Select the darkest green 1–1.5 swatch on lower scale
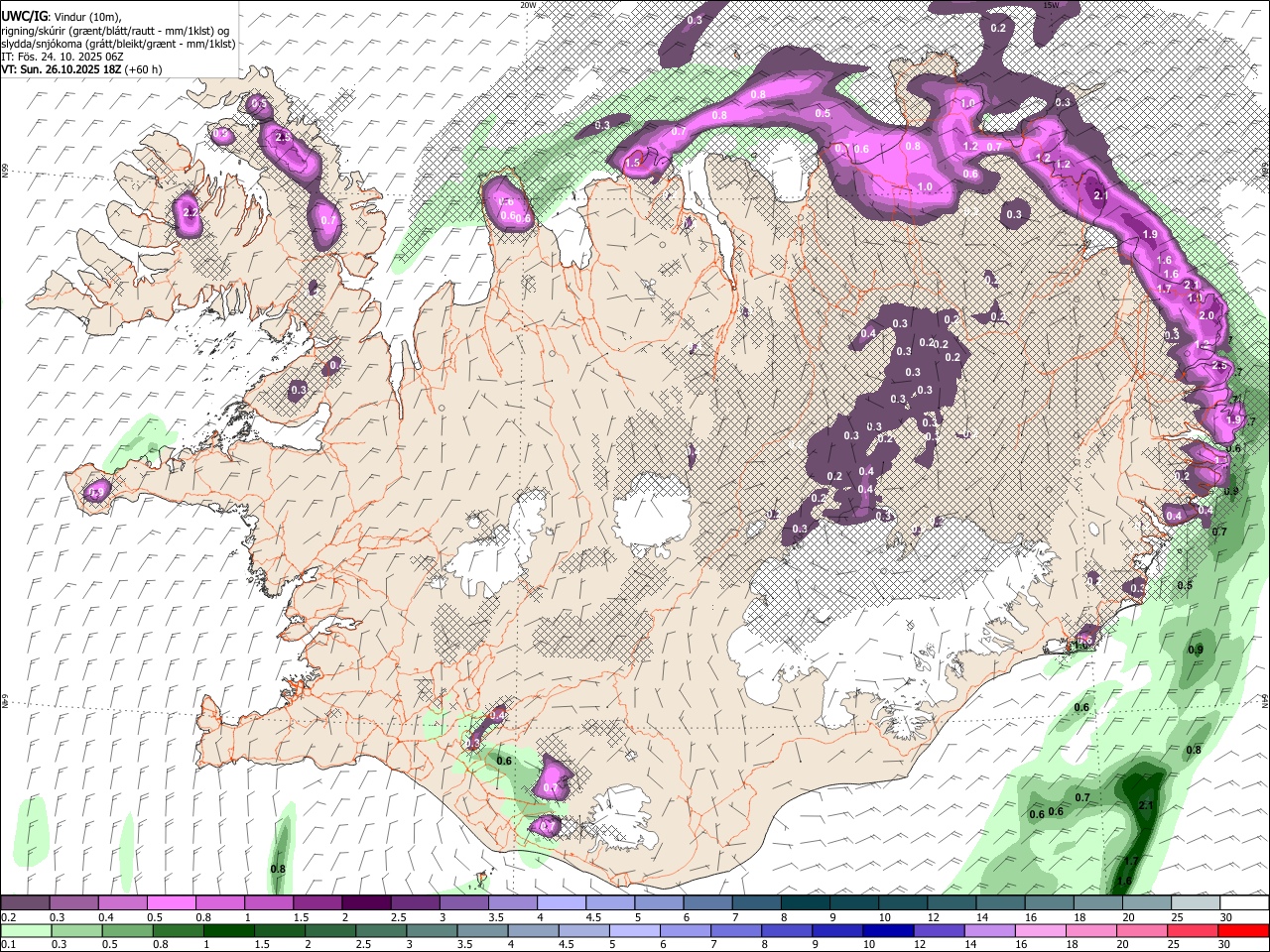Viewport: 1270px width, 952px height. pos(228,930)
